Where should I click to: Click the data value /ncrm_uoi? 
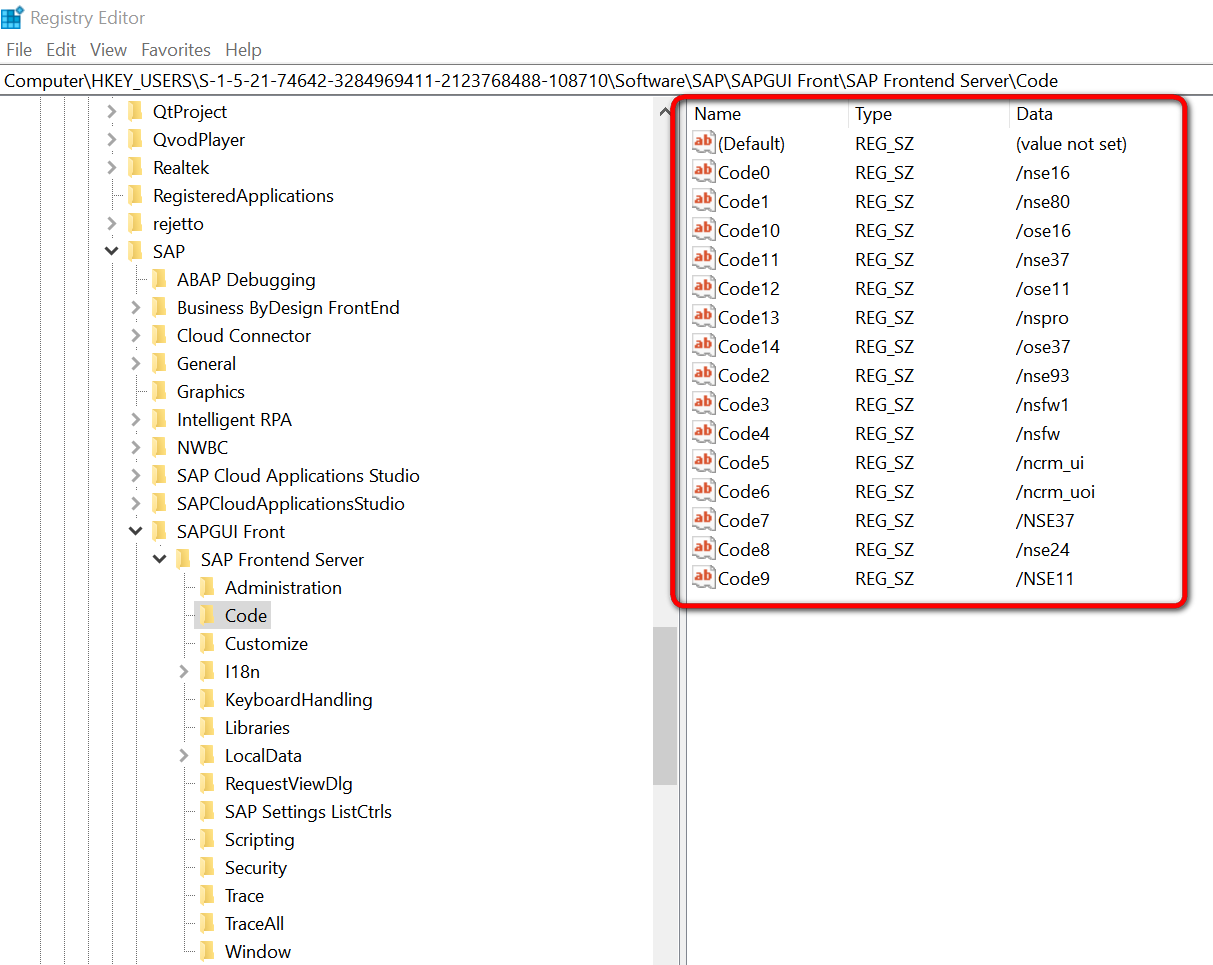[1055, 492]
